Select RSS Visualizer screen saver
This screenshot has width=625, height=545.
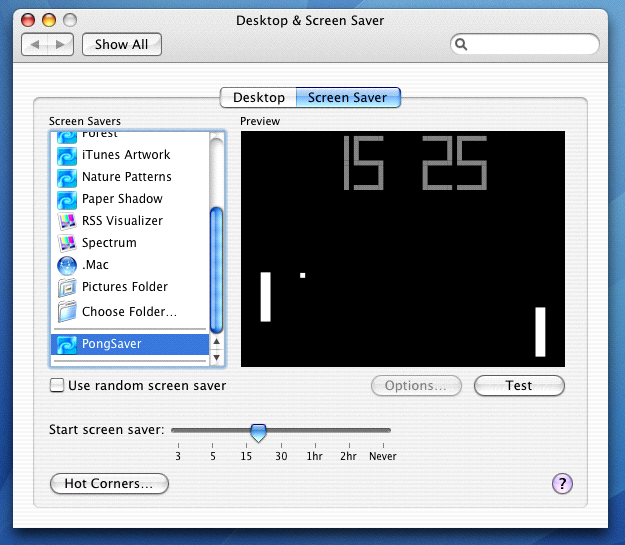click(x=130, y=220)
